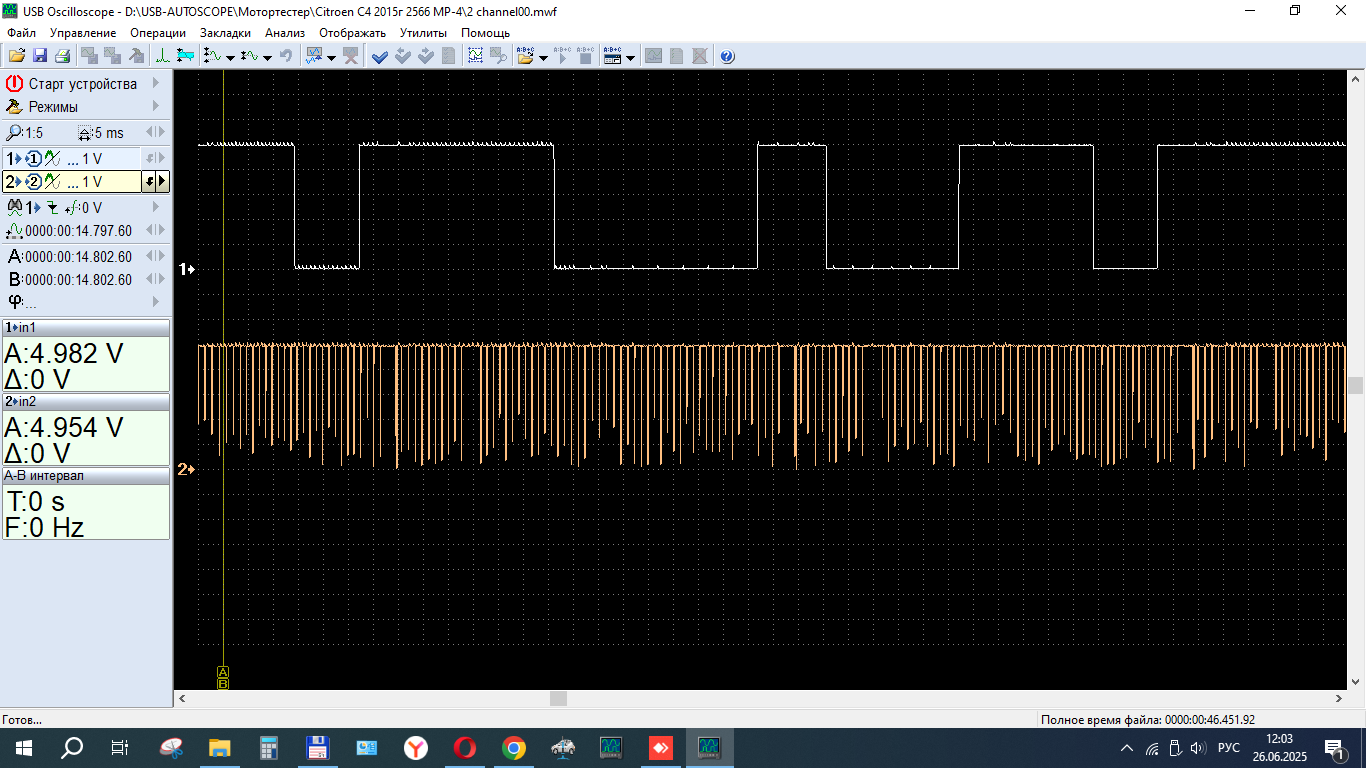Click the dotted selection waveform icon
1366x768 pixels.
tap(476, 56)
